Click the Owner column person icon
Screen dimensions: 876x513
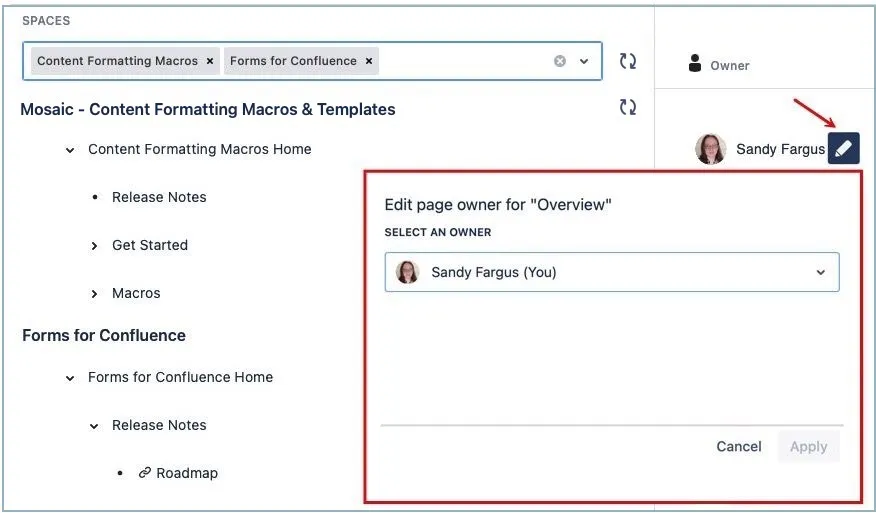tap(695, 63)
